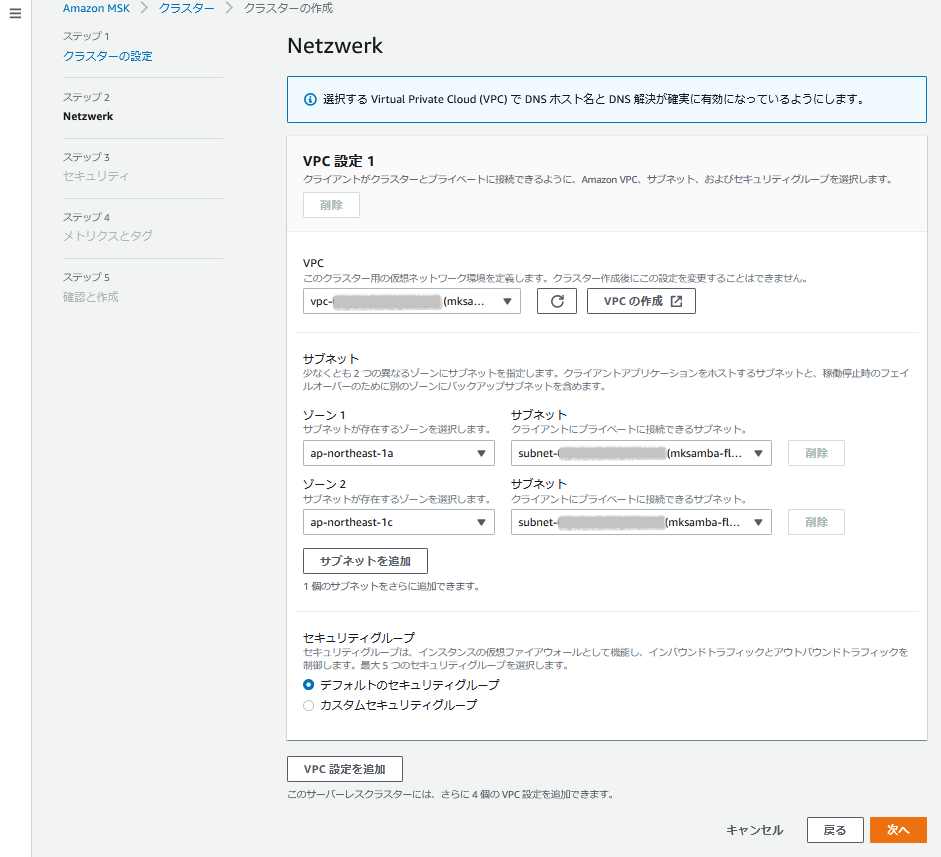Select カスタムセキュリティグループ radio button

(308, 705)
